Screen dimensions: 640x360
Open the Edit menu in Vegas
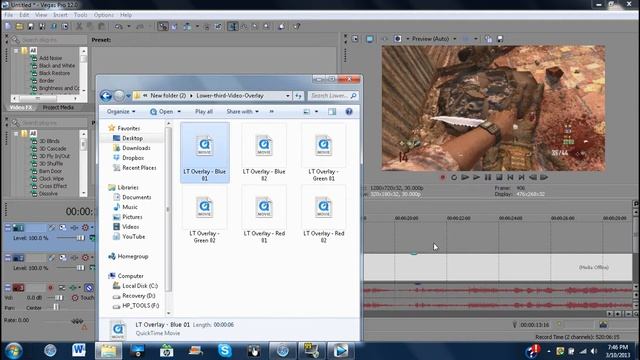24,15
